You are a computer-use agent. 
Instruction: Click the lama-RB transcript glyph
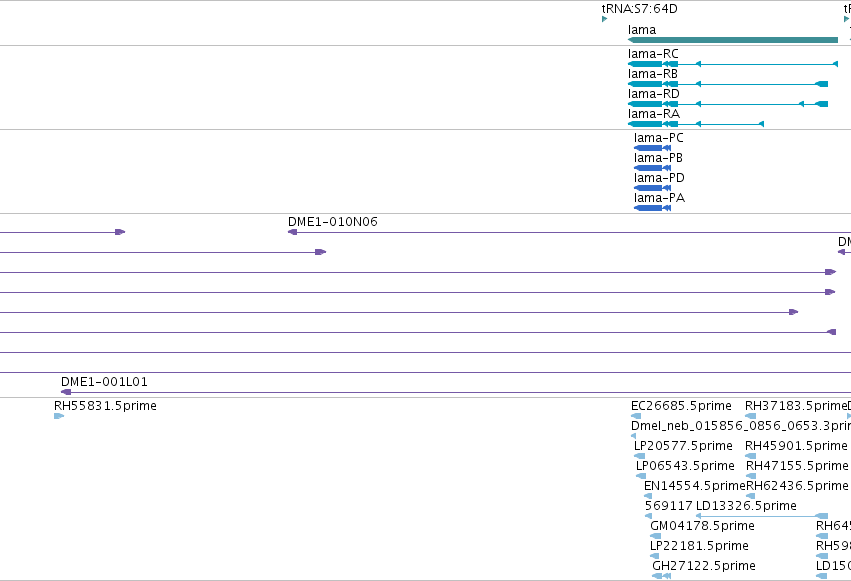click(x=728, y=84)
